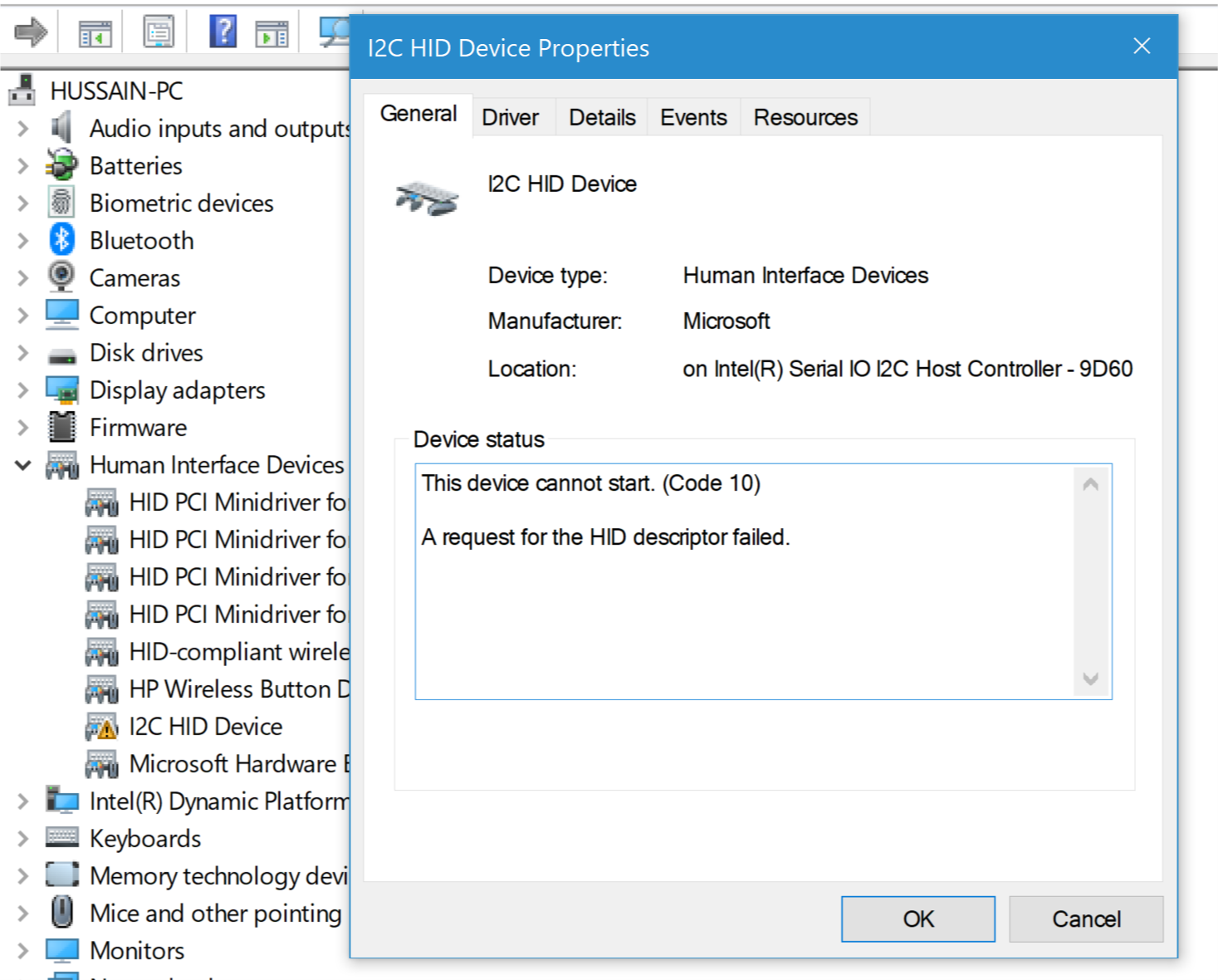Switch to the Driver tab
The image size is (1218, 980).
click(x=511, y=117)
